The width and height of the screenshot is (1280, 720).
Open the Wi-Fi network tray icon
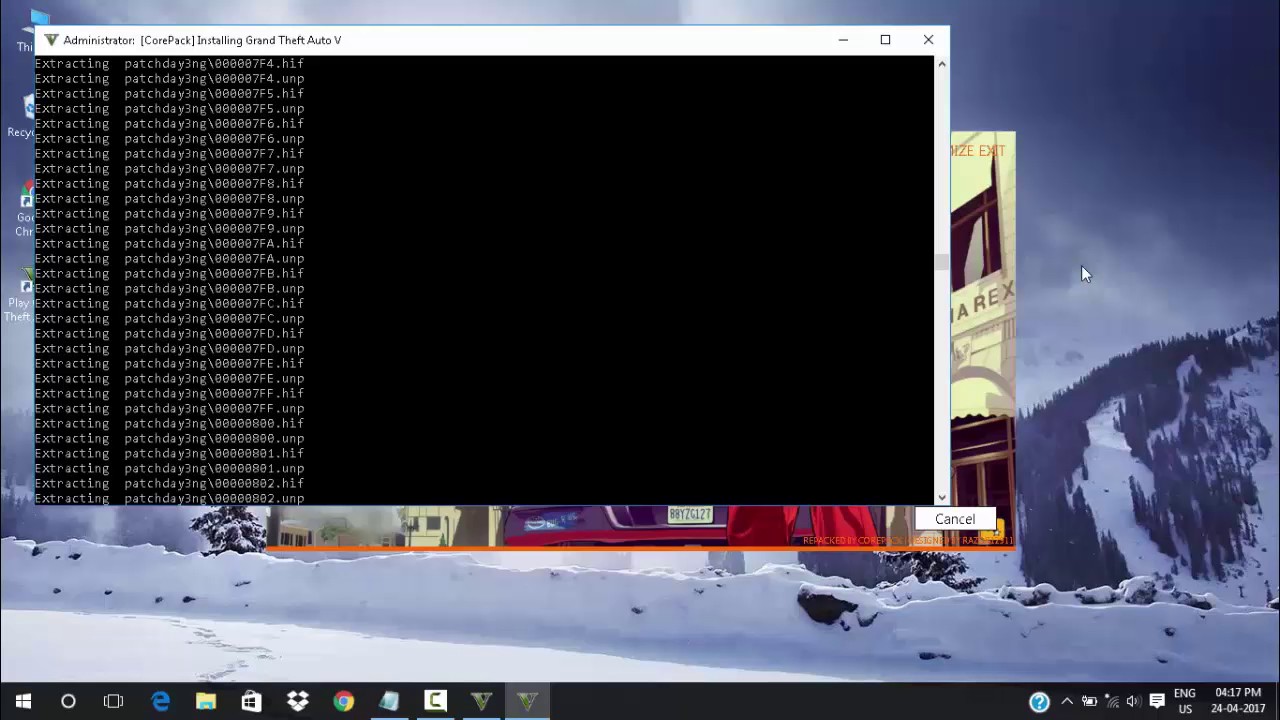click(1112, 702)
